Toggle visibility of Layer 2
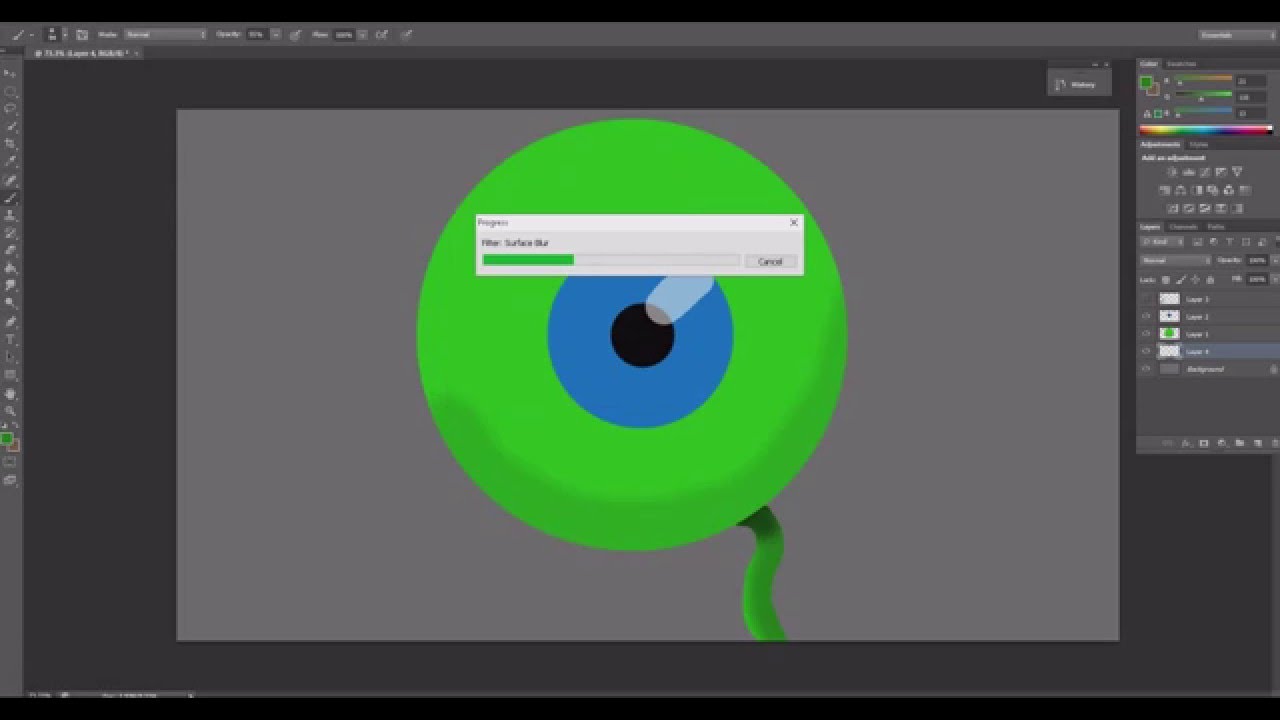The image size is (1280, 720). [1147, 316]
